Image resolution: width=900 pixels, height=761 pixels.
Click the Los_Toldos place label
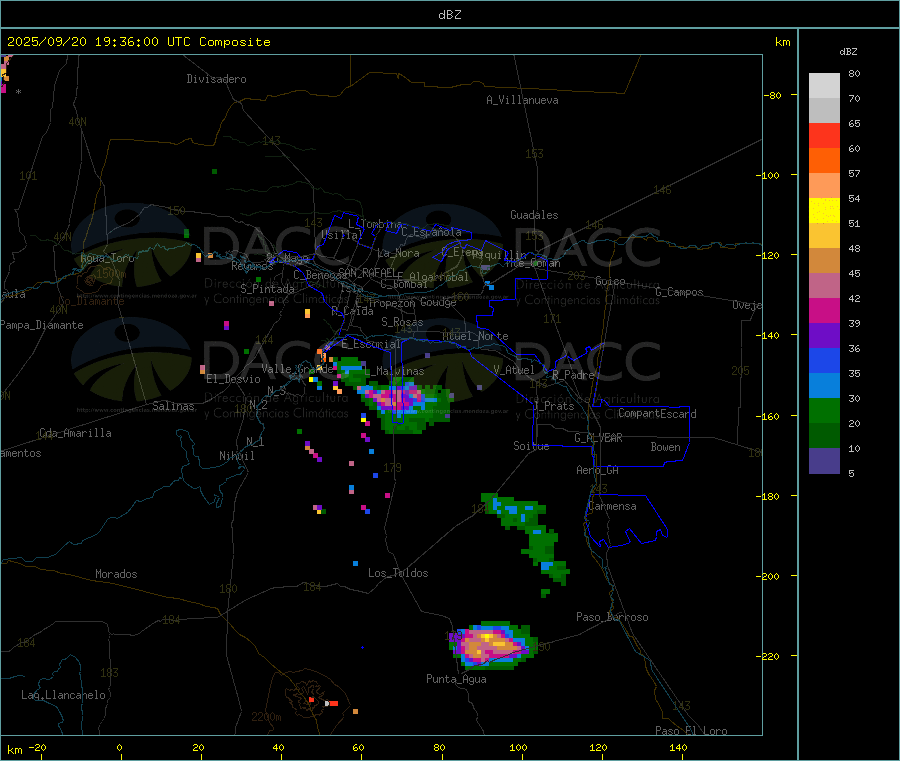398,573
